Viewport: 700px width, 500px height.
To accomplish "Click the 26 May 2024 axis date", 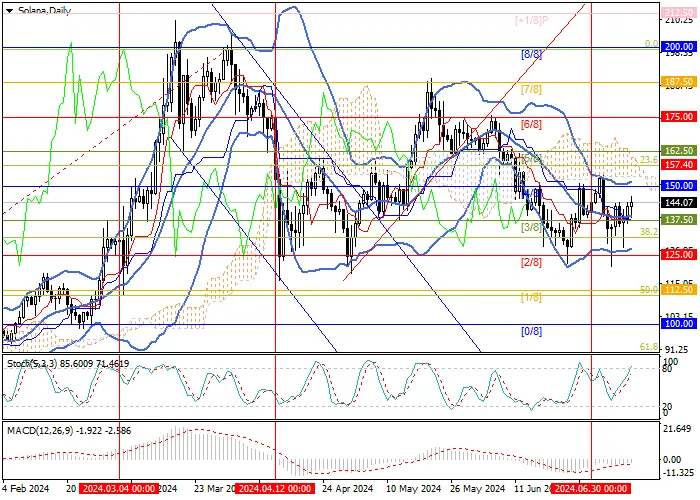I will [477, 488].
